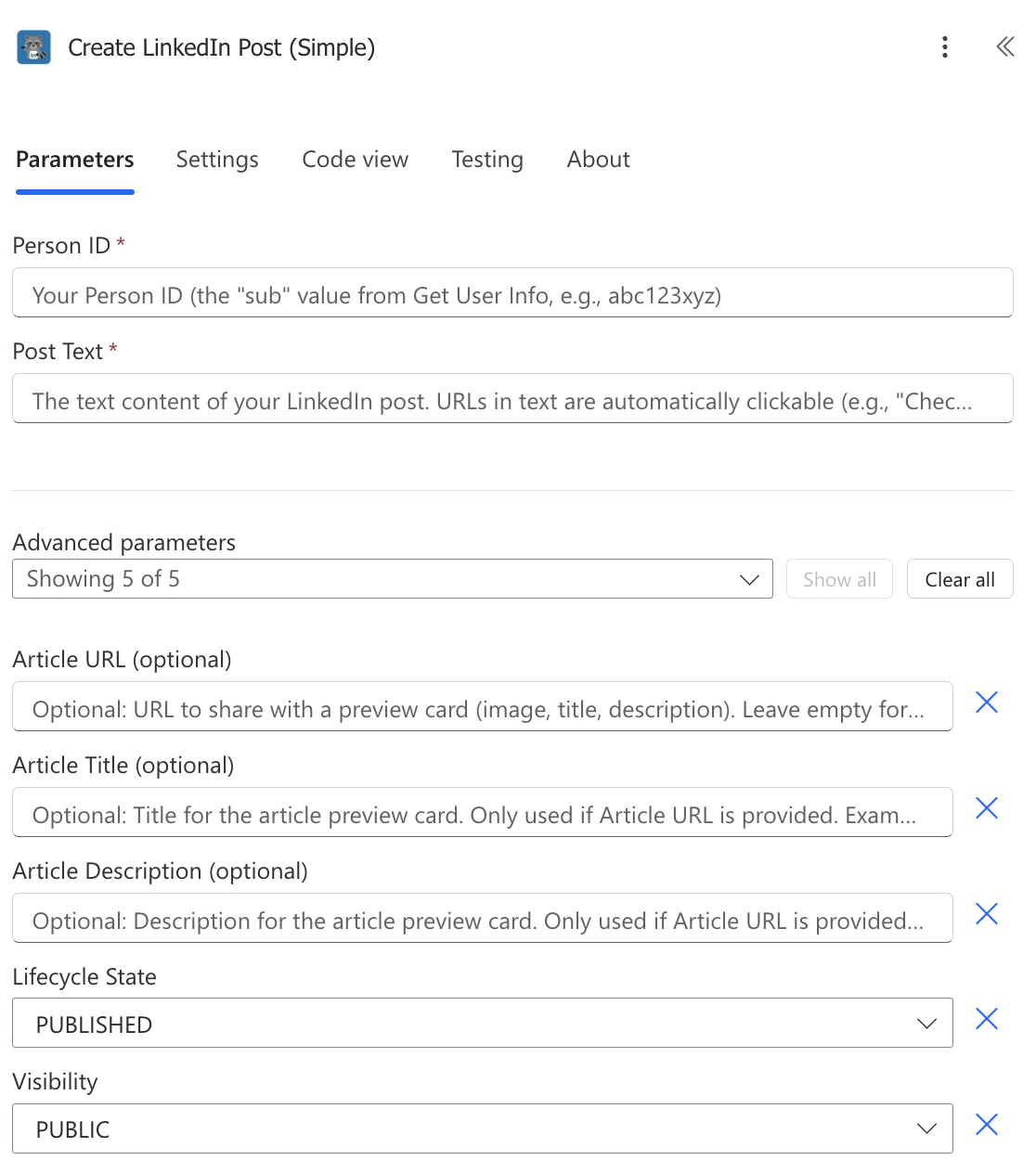Remove the Lifecycle State parameter
The height and width of the screenshot is (1173, 1036).
click(x=987, y=1019)
